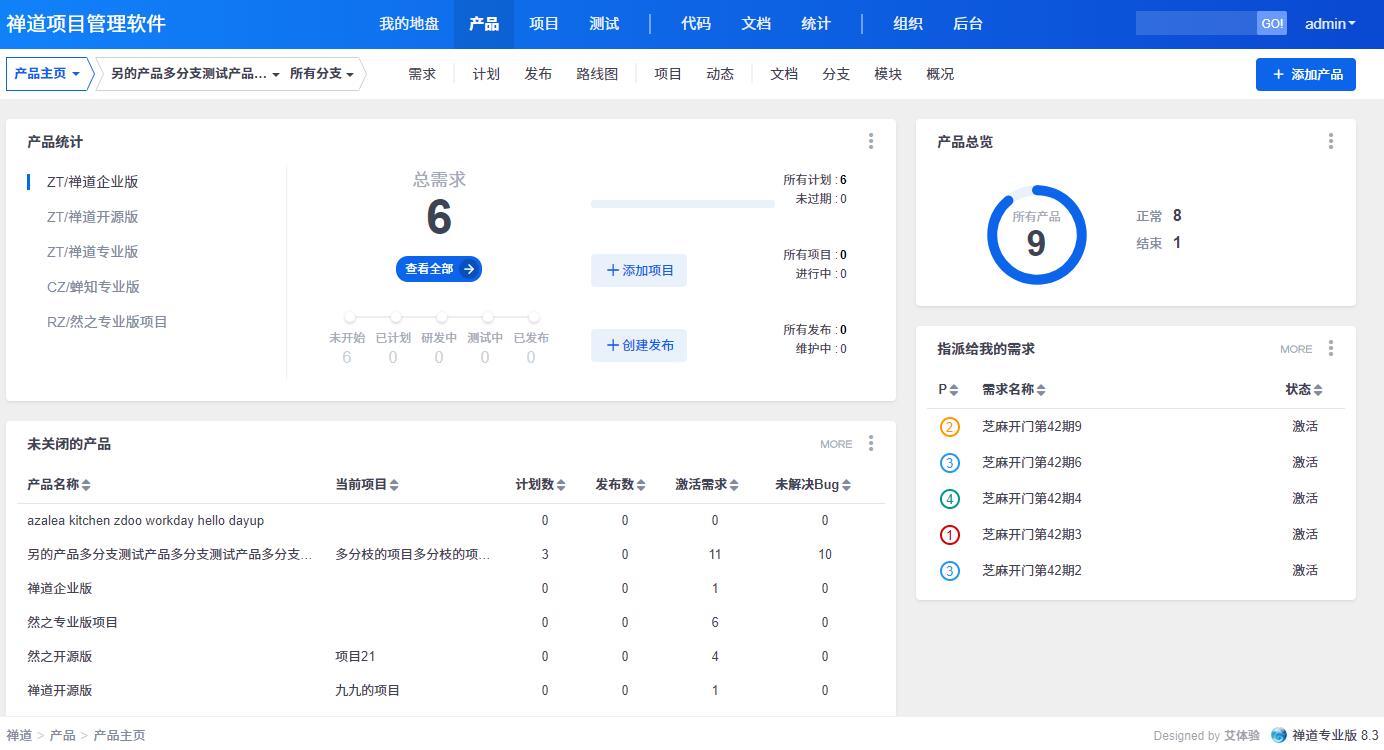Open the 所有分支 branch dropdown

point(321,74)
